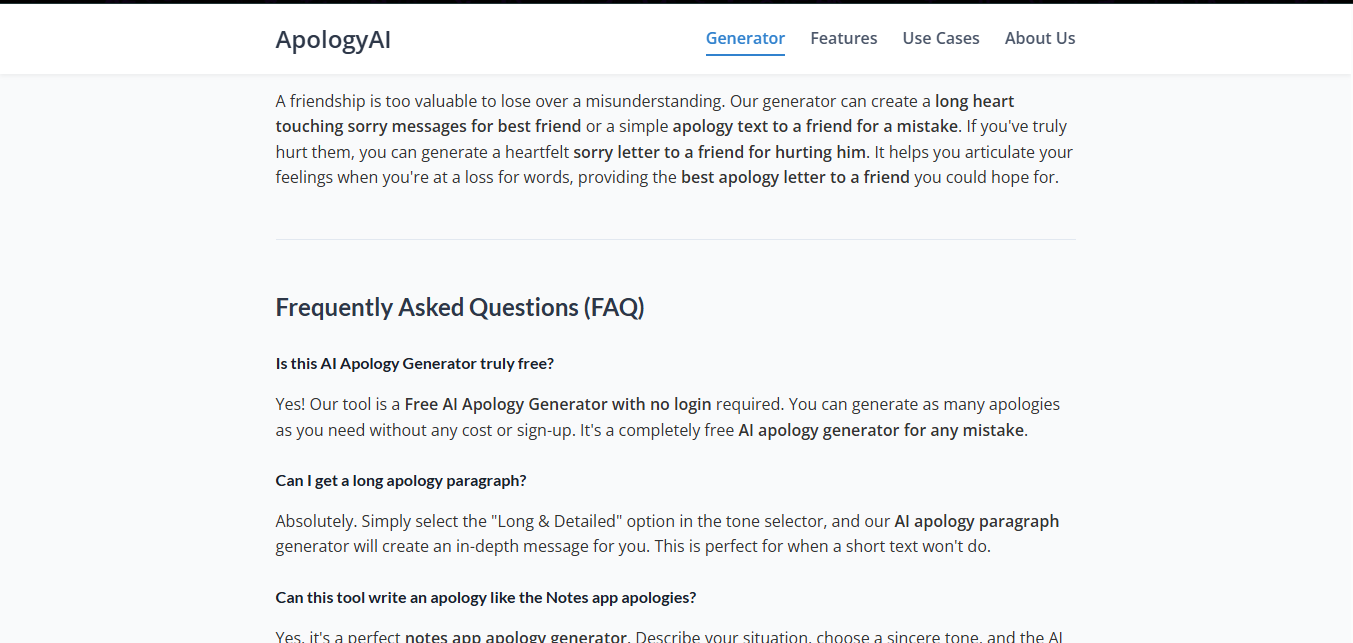Click the answer paragraph starting with 'Yes! Our tool'
This screenshot has height=643, width=1353.
[x=668, y=417]
